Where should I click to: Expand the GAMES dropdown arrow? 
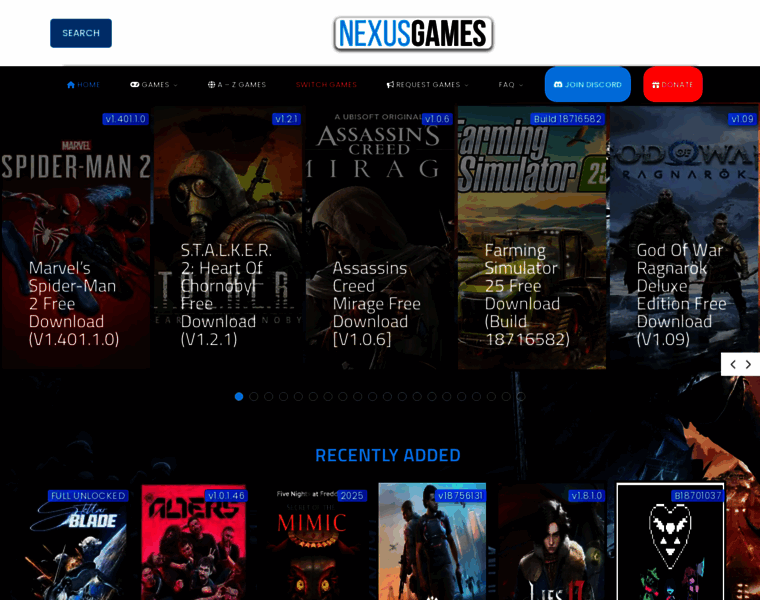point(175,85)
